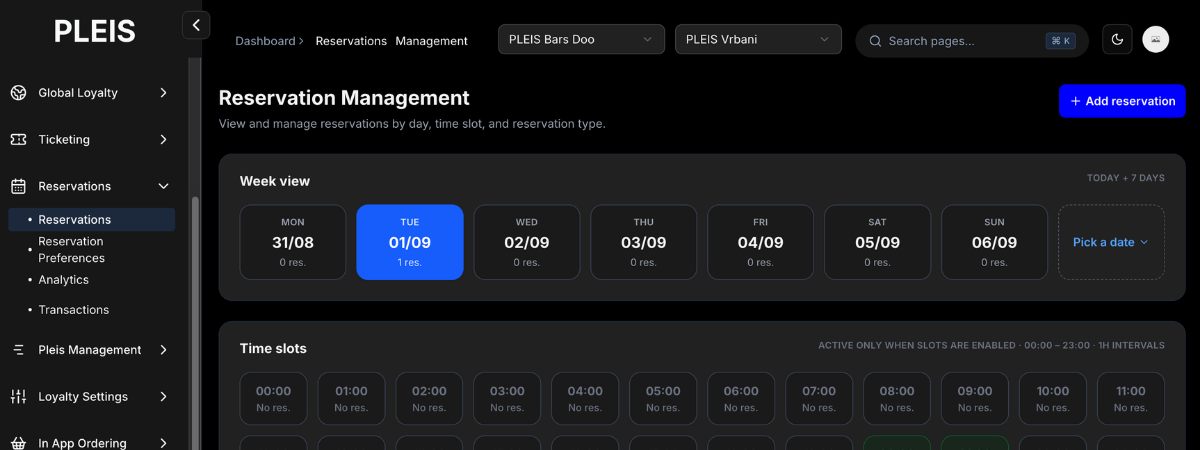
Task: Collapse the Reservations menu chevron
Action: 163,186
